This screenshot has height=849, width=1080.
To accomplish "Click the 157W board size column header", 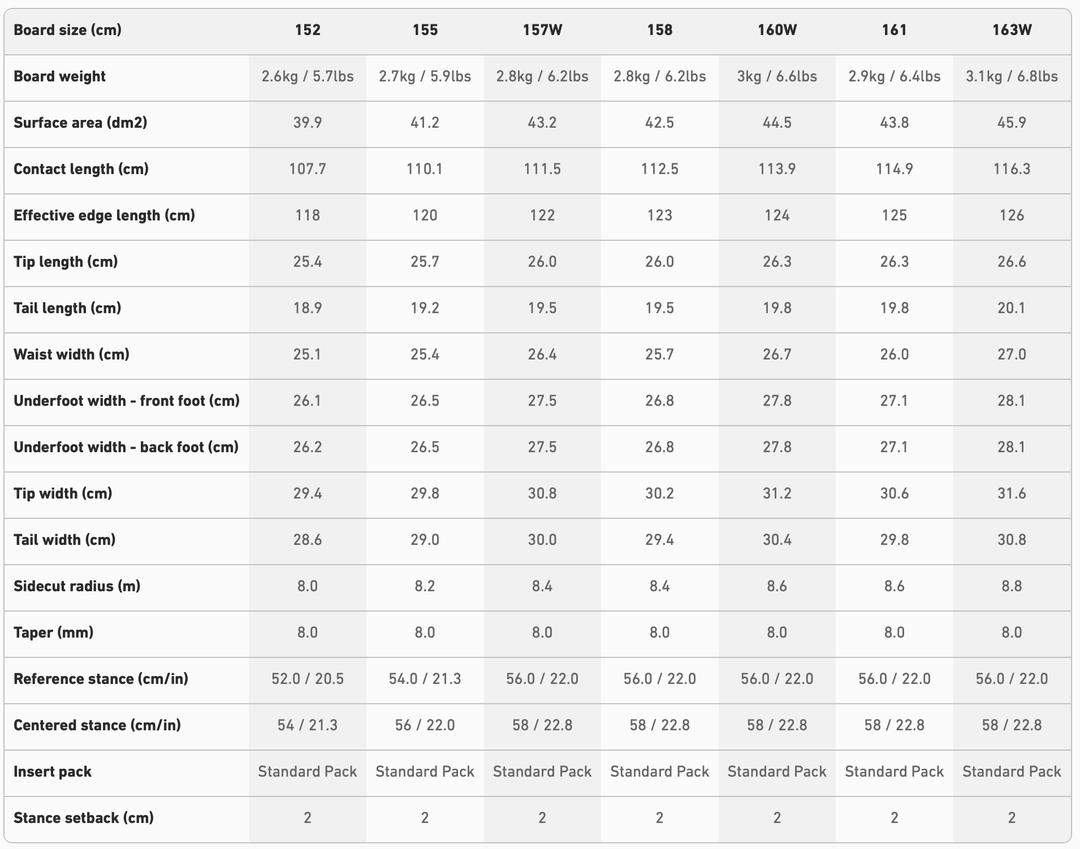I will coord(542,30).
